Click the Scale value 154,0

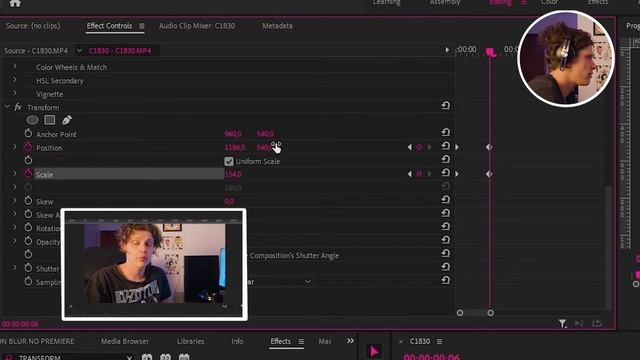(233, 174)
